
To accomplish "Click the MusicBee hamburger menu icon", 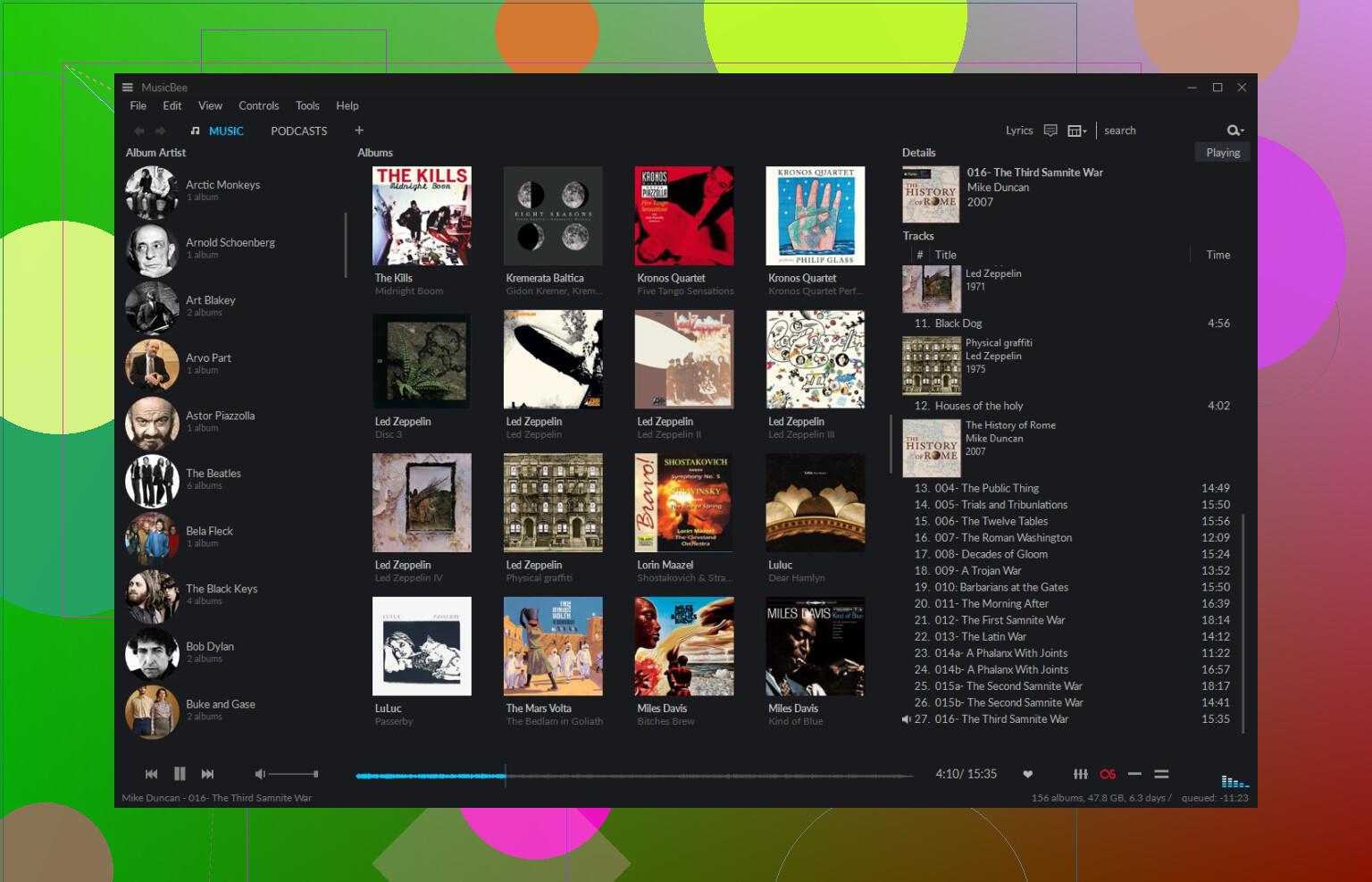I will pyautogui.click(x=126, y=87).
